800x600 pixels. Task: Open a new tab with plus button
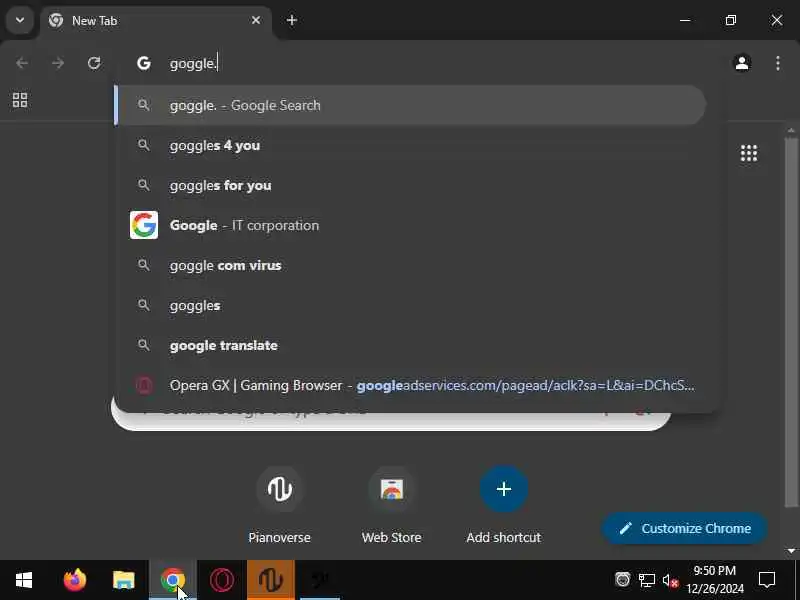point(292,20)
